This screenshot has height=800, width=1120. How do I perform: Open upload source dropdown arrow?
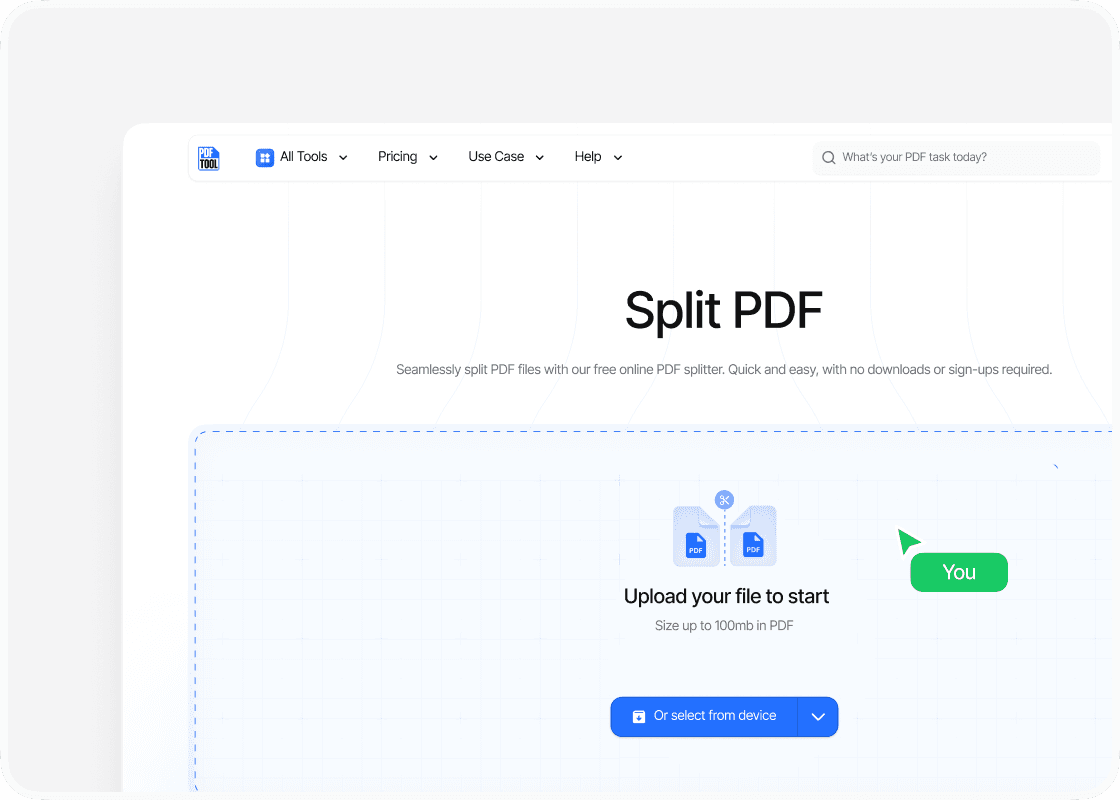pyautogui.click(x=818, y=717)
